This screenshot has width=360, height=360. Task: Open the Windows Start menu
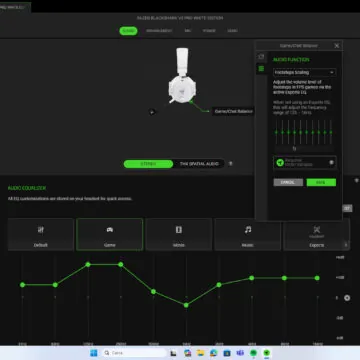[x=94, y=353]
